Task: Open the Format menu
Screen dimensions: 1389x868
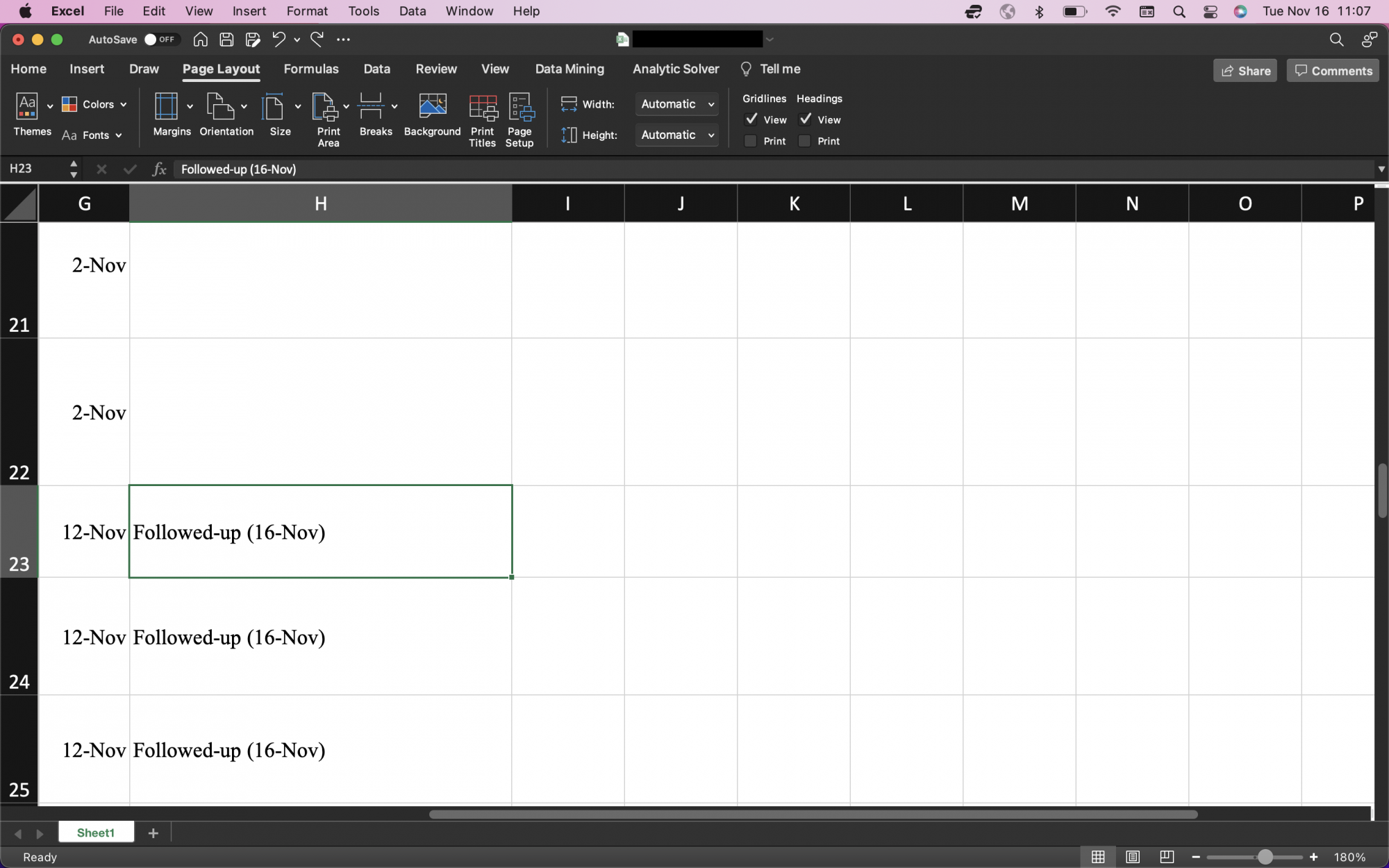Action: (x=306, y=11)
